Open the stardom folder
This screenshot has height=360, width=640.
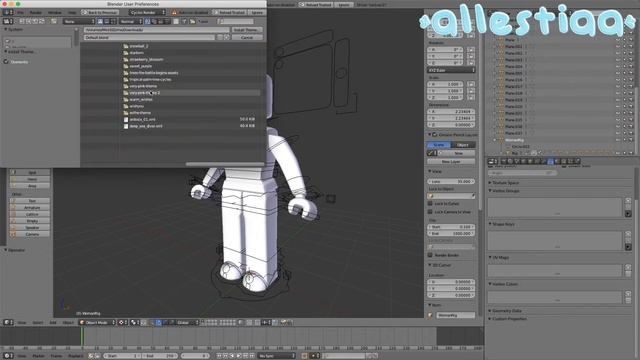136,53
